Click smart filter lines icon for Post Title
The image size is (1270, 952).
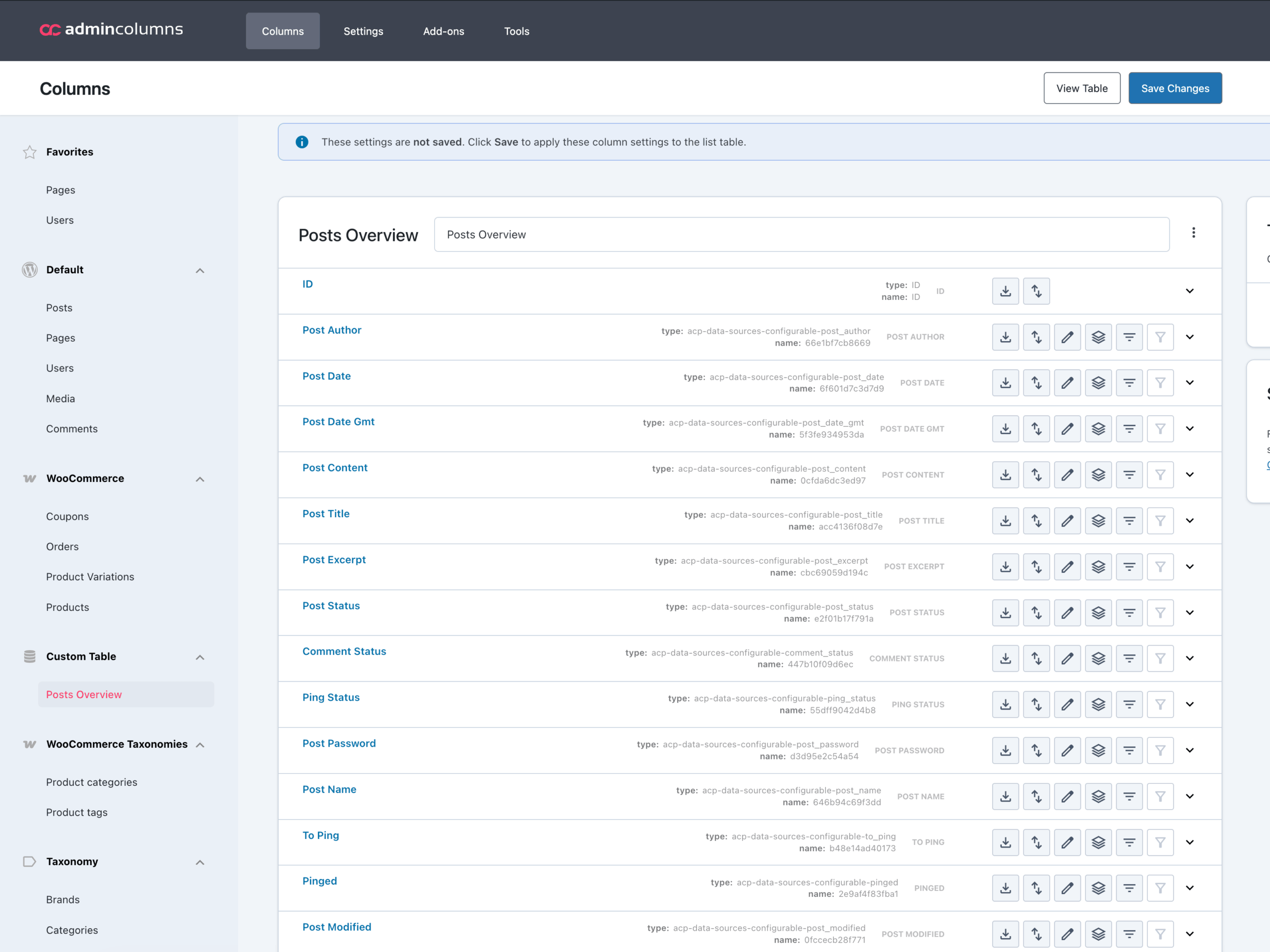[1129, 521]
